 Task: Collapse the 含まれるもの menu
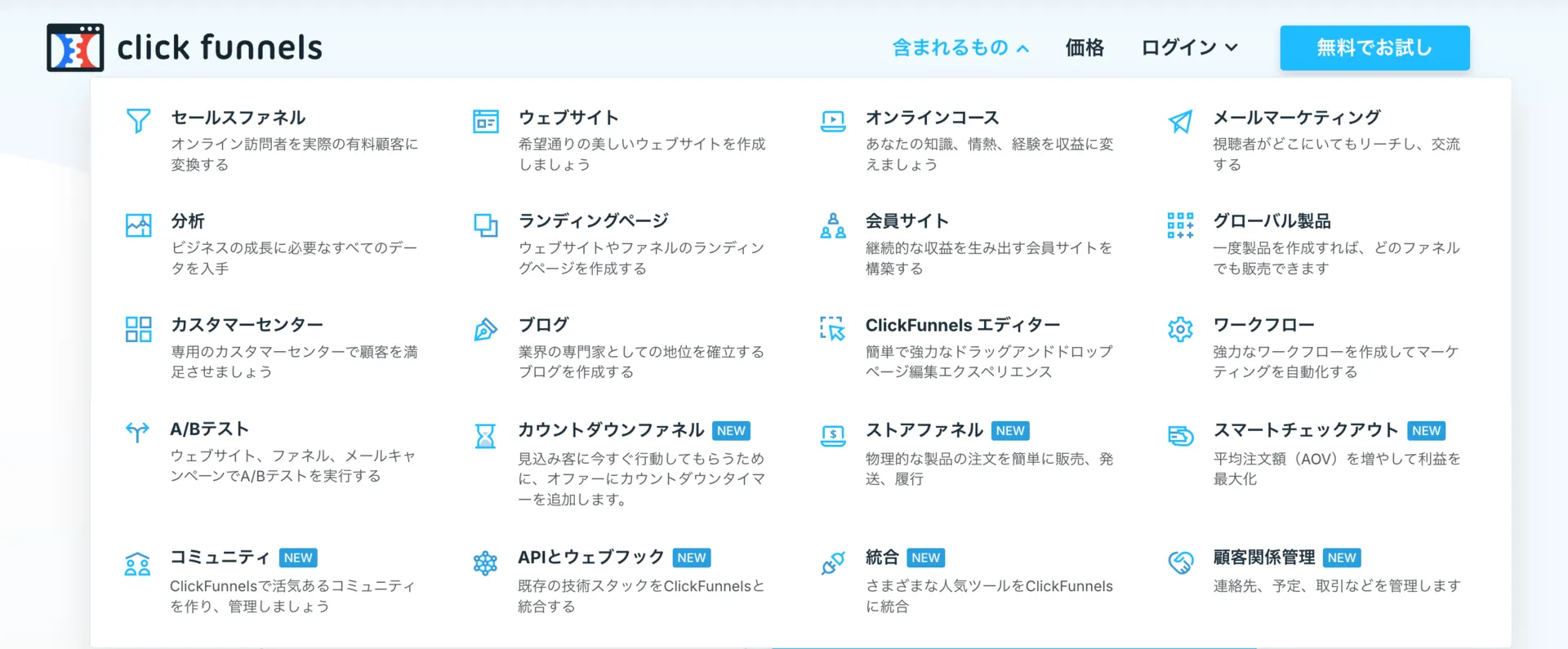click(x=960, y=48)
